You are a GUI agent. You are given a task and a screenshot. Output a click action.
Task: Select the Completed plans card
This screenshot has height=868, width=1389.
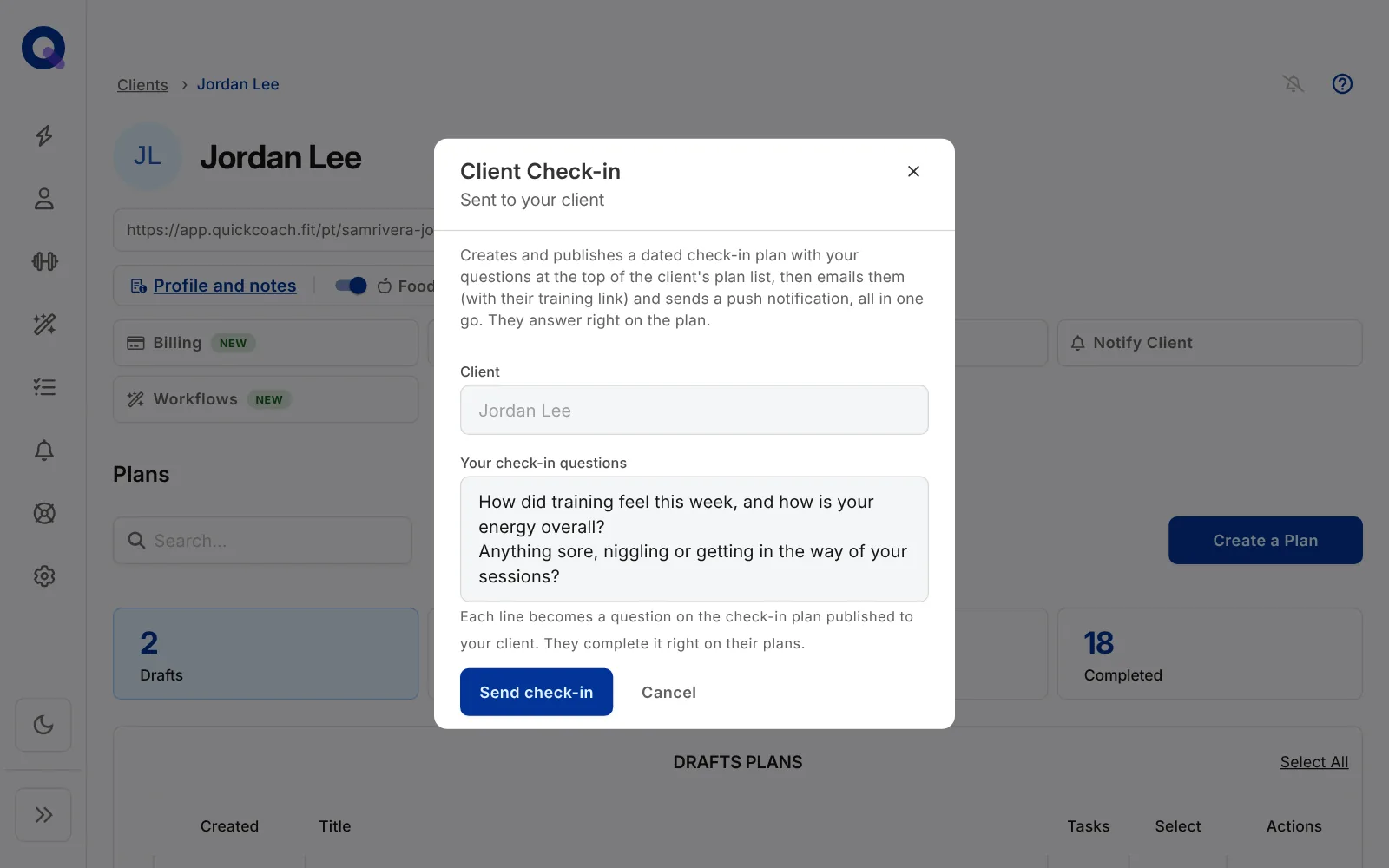click(x=1209, y=654)
